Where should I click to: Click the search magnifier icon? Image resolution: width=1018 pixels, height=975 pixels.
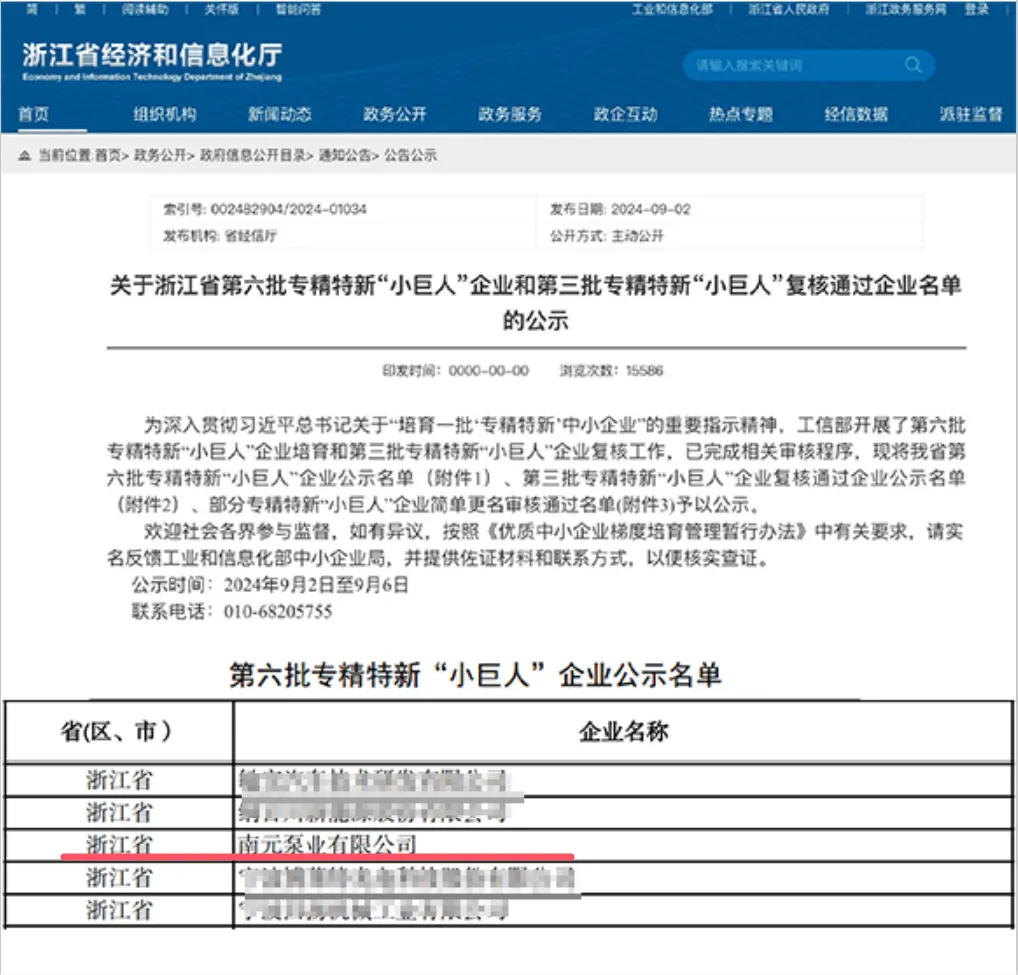(913, 65)
